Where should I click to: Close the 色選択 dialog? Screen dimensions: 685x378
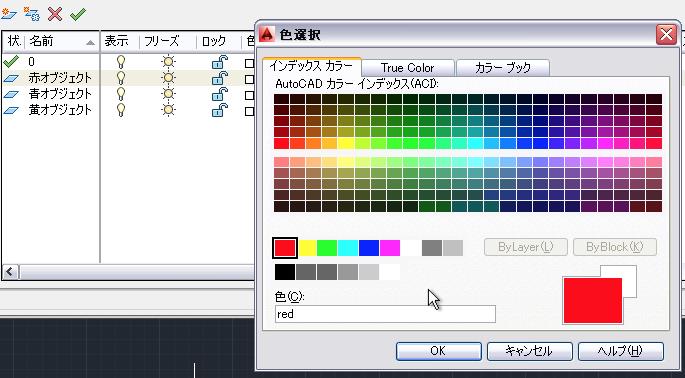point(666,35)
